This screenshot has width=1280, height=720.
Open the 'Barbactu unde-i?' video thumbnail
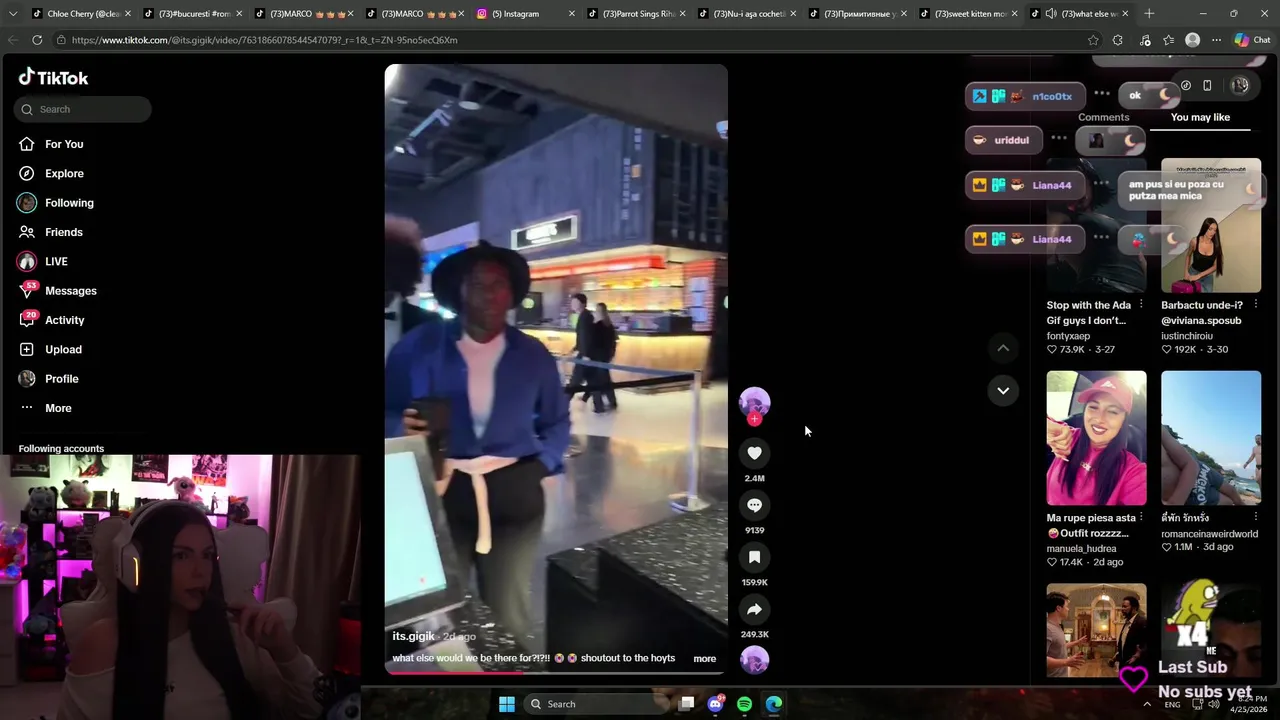point(1211,226)
